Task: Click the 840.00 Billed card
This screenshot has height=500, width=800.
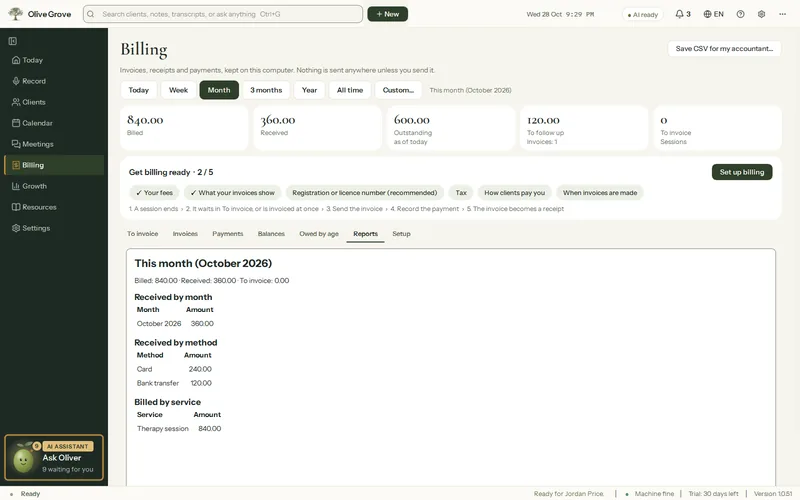Action: 184,128
